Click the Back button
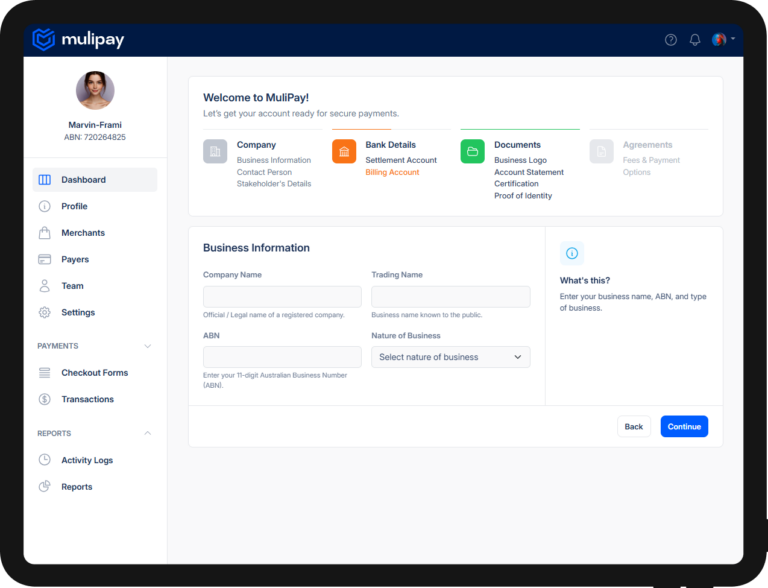The width and height of the screenshot is (768, 588). coord(634,427)
